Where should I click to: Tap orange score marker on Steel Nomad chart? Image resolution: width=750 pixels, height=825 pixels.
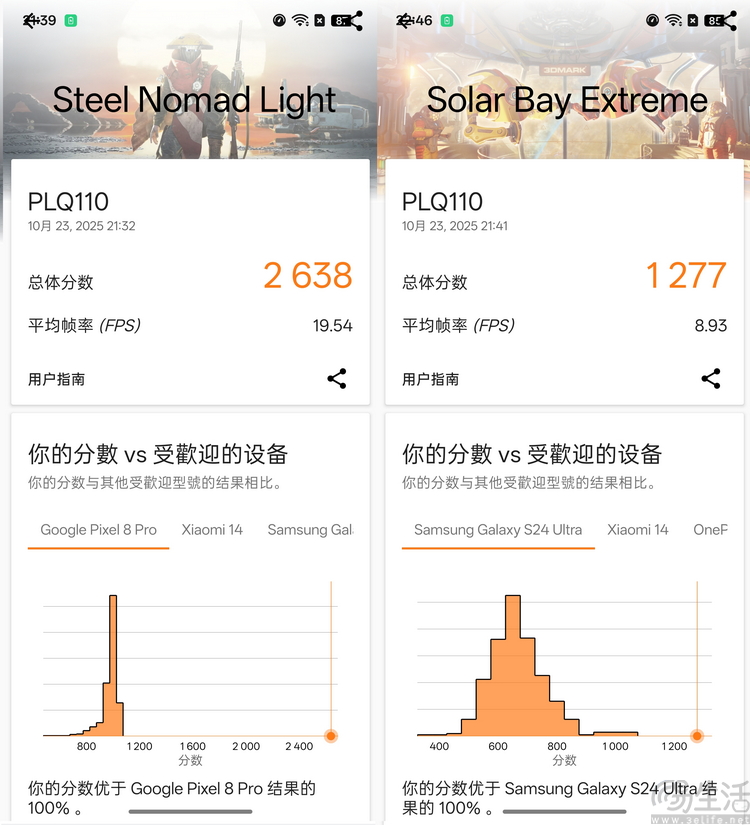pos(331,736)
